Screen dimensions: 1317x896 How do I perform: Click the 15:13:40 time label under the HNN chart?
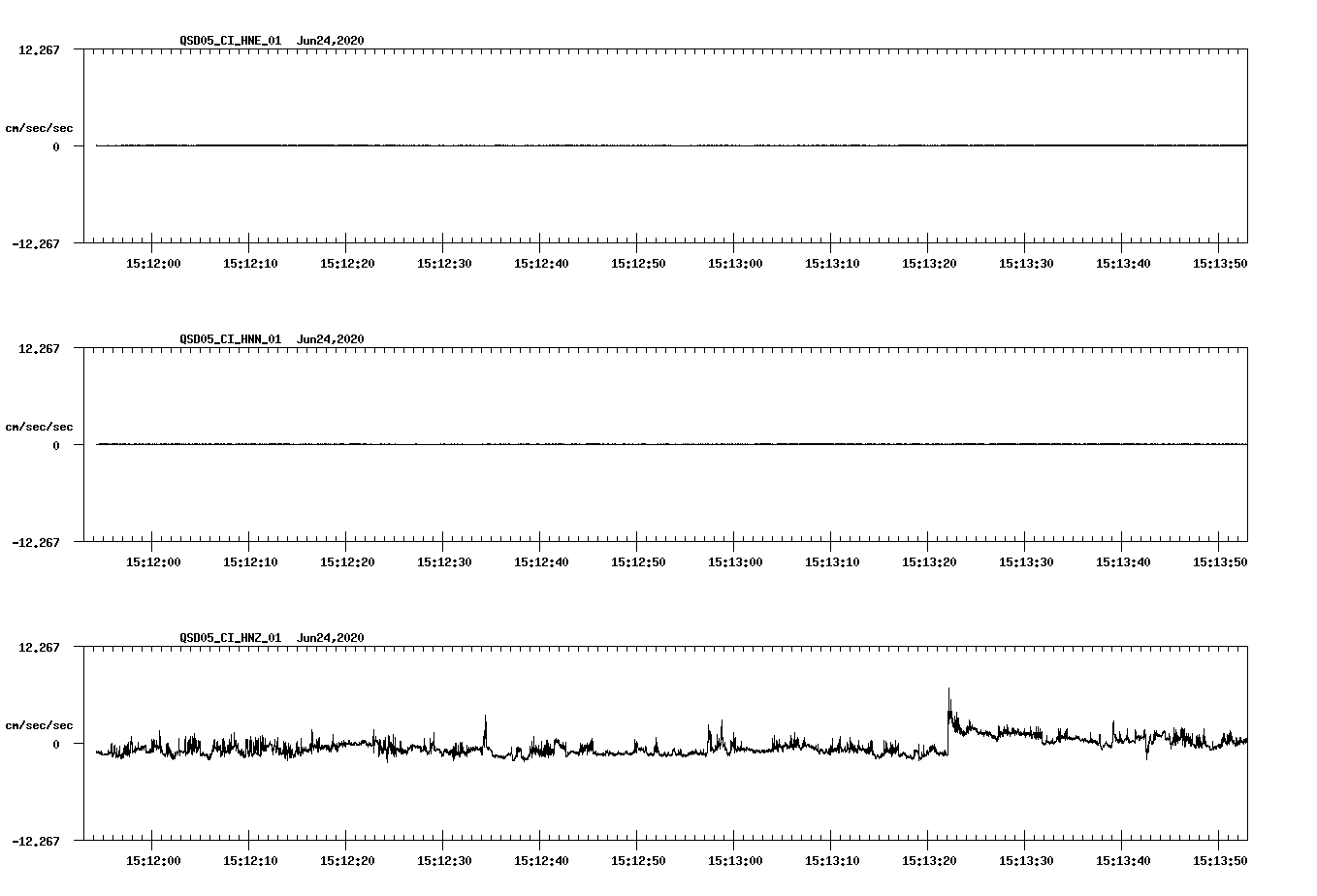tap(1123, 561)
